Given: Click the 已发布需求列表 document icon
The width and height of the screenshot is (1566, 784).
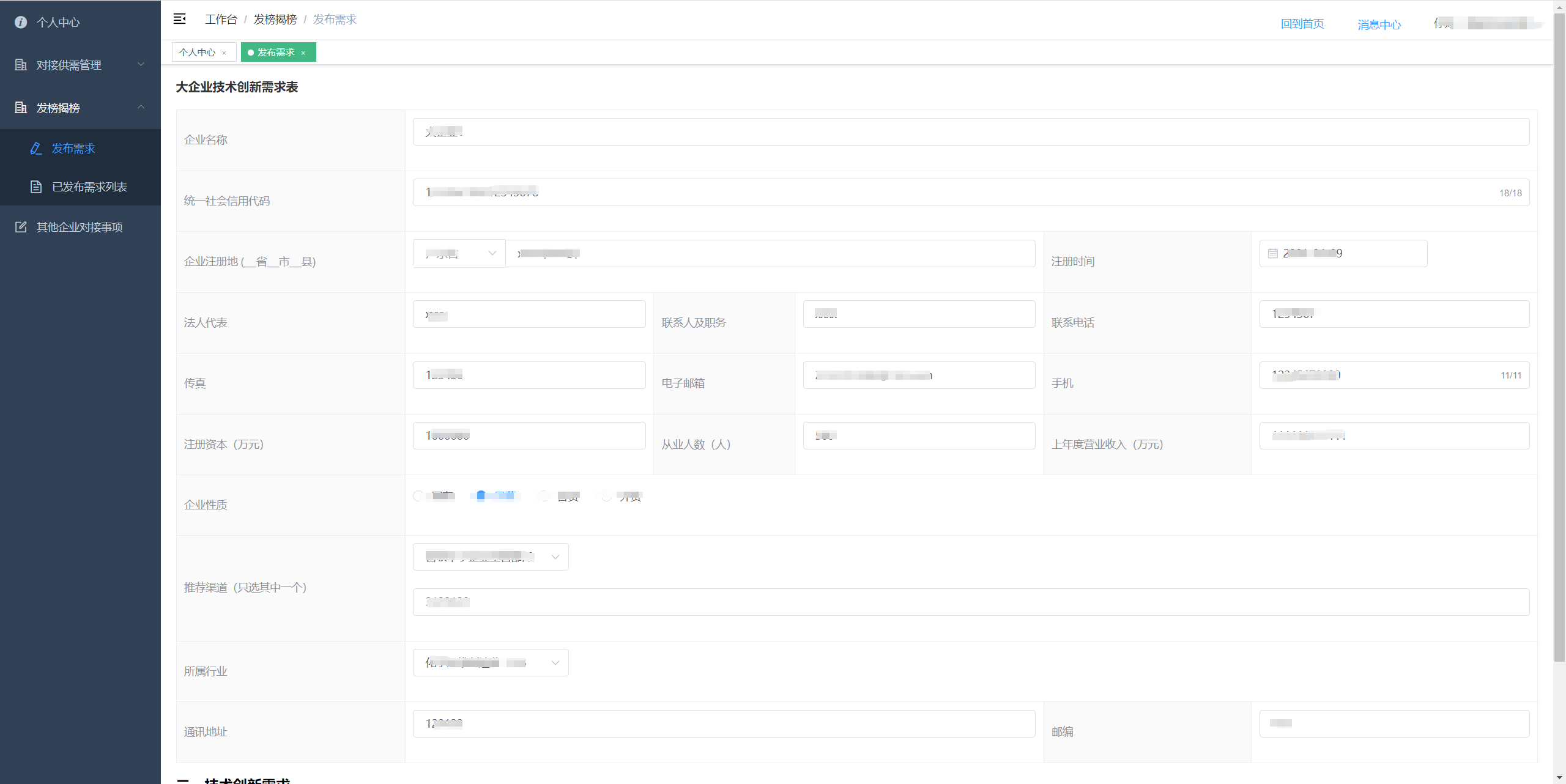Looking at the screenshot, I should coord(36,187).
